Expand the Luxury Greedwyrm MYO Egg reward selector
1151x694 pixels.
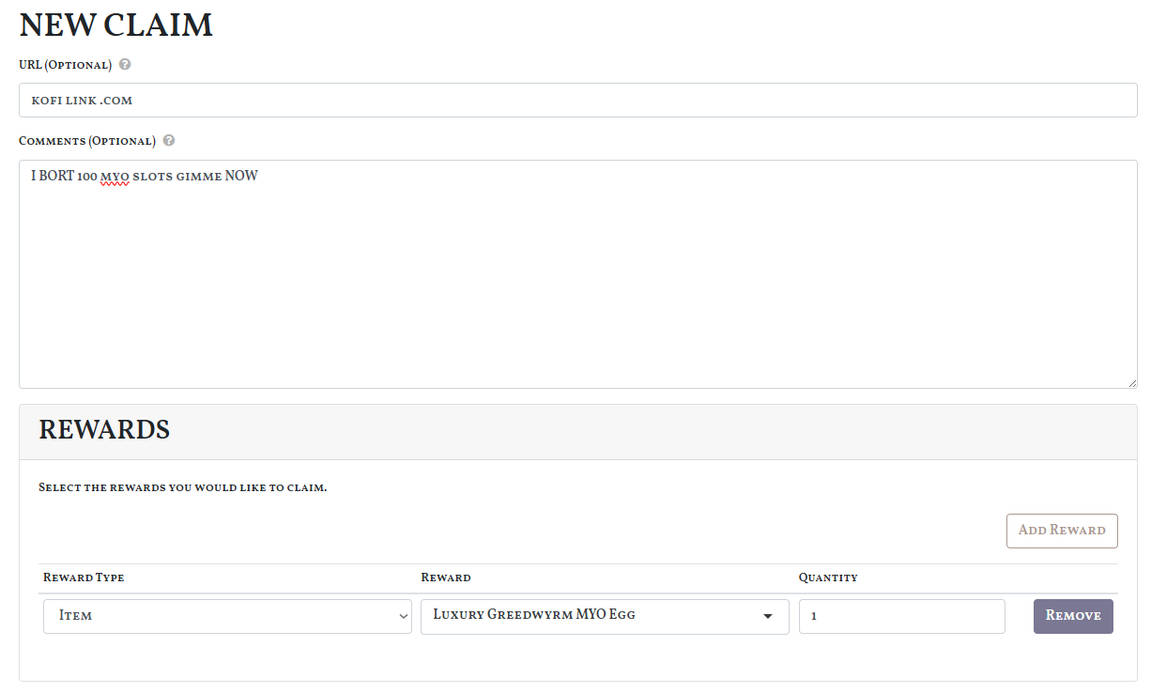pyautogui.click(x=604, y=616)
